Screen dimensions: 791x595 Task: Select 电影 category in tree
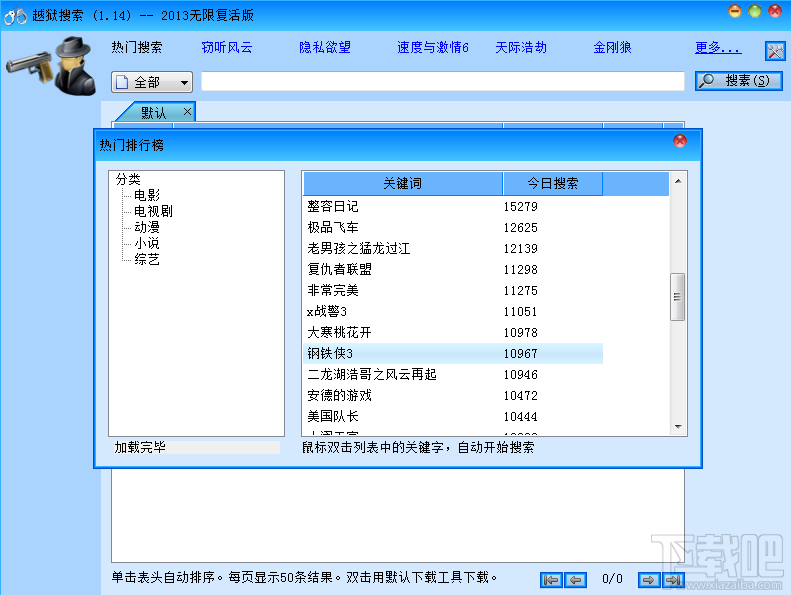[147, 195]
